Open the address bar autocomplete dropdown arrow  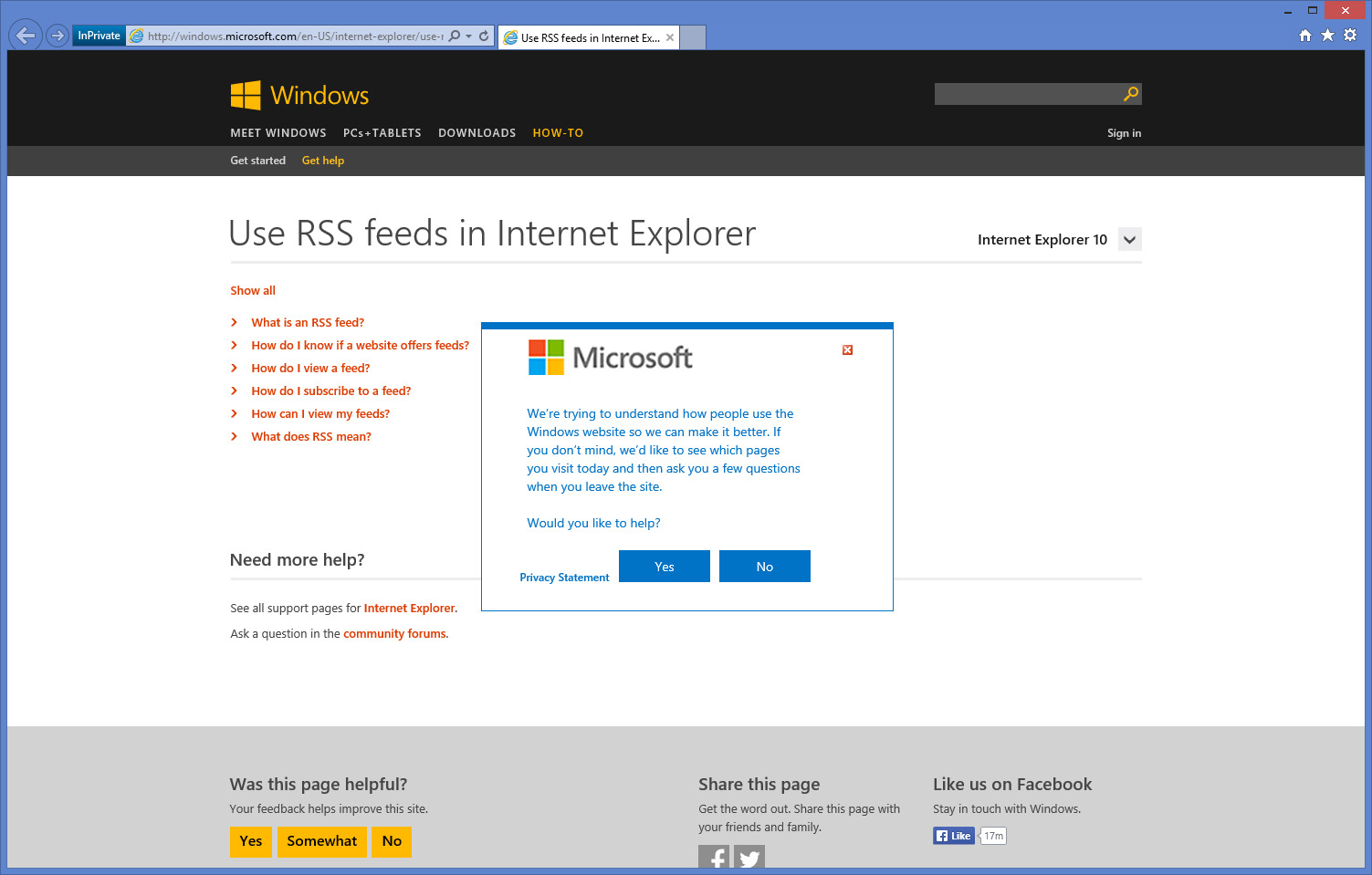(x=469, y=36)
